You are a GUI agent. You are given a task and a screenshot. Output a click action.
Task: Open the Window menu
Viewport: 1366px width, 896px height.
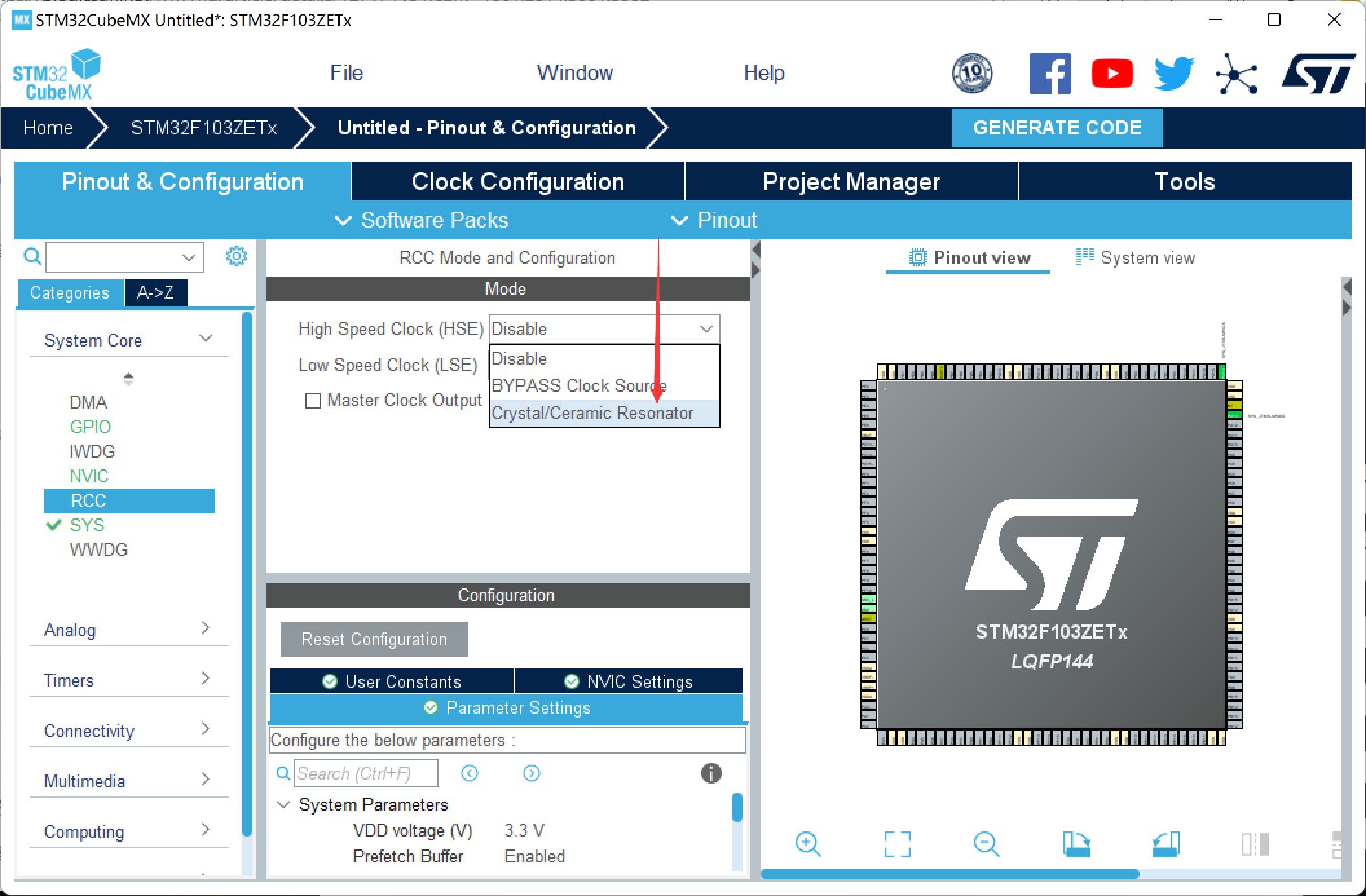[575, 73]
